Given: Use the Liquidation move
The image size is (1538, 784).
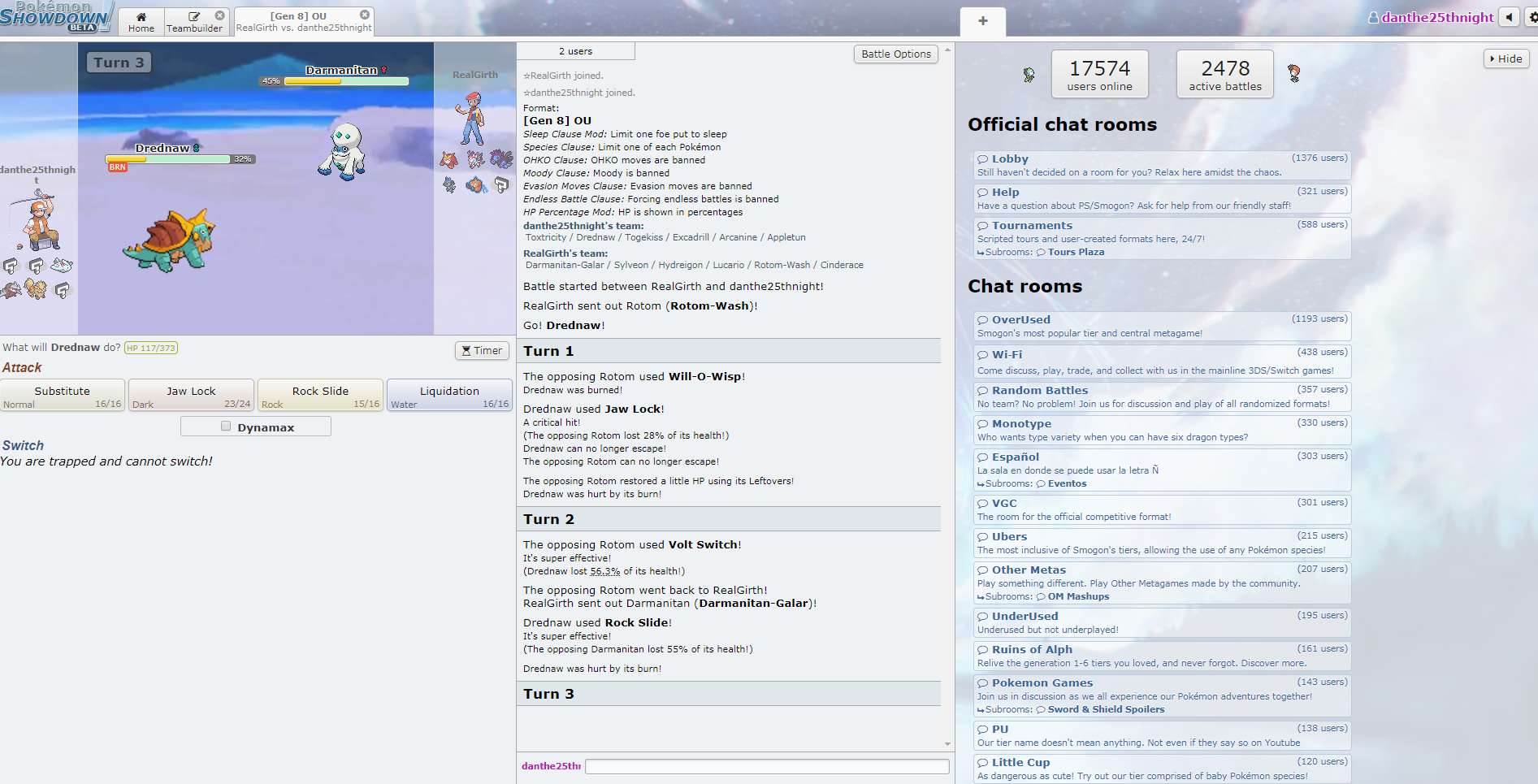Looking at the screenshot, I should 449,395.
